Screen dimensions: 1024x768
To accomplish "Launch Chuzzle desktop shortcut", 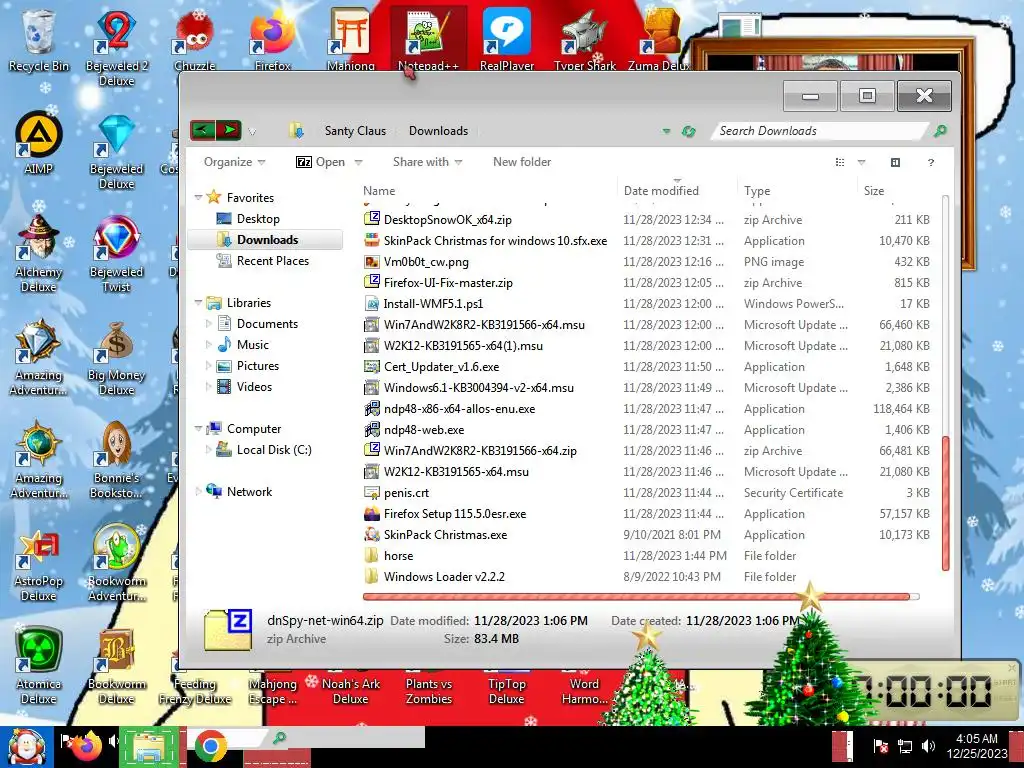I will coord(195,40).
